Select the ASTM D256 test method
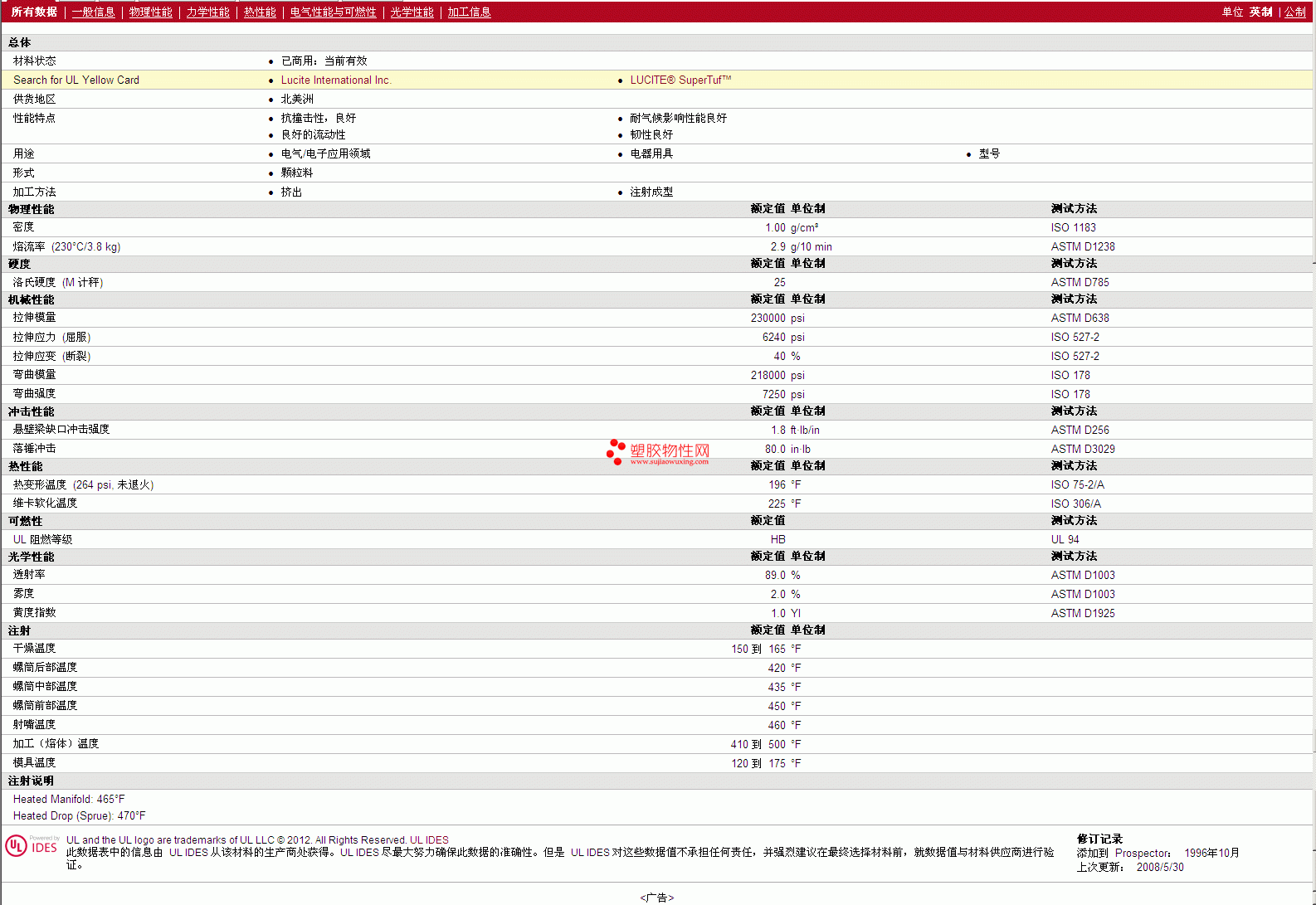Screen dimensions: 1316x905 click(1080, 431)
